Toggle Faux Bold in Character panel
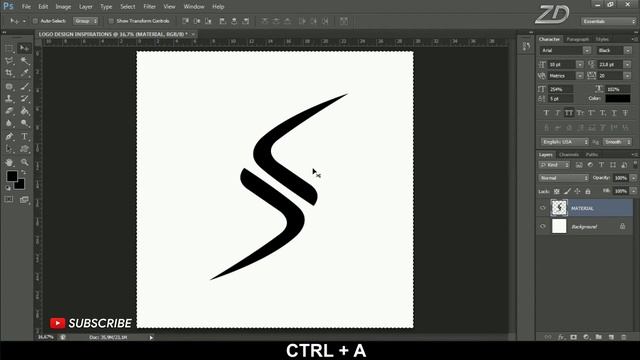This screenshot has width=640, height=360. [x=546, y=113]
